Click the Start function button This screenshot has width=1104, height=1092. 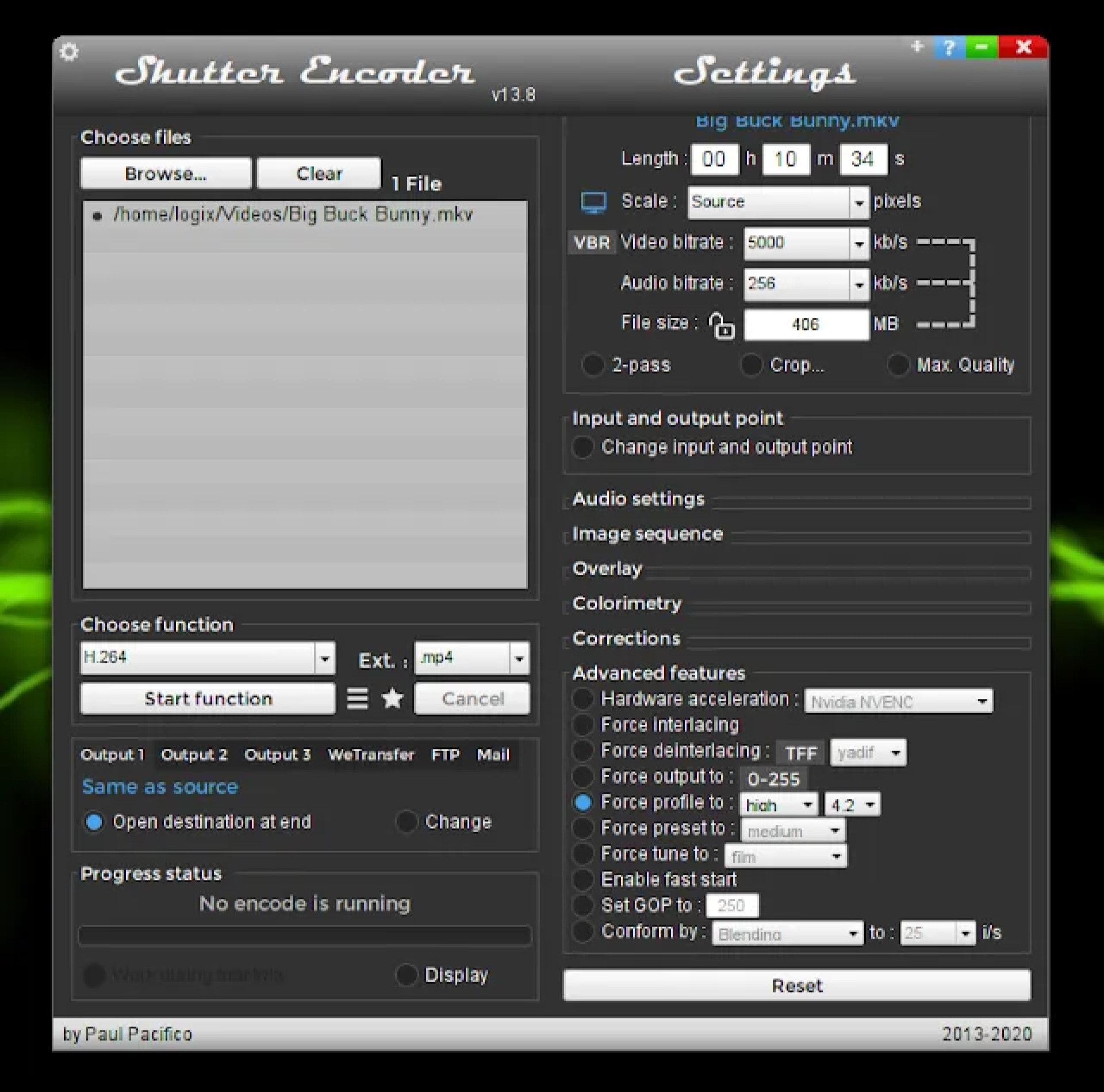click(x=208, y=698)
